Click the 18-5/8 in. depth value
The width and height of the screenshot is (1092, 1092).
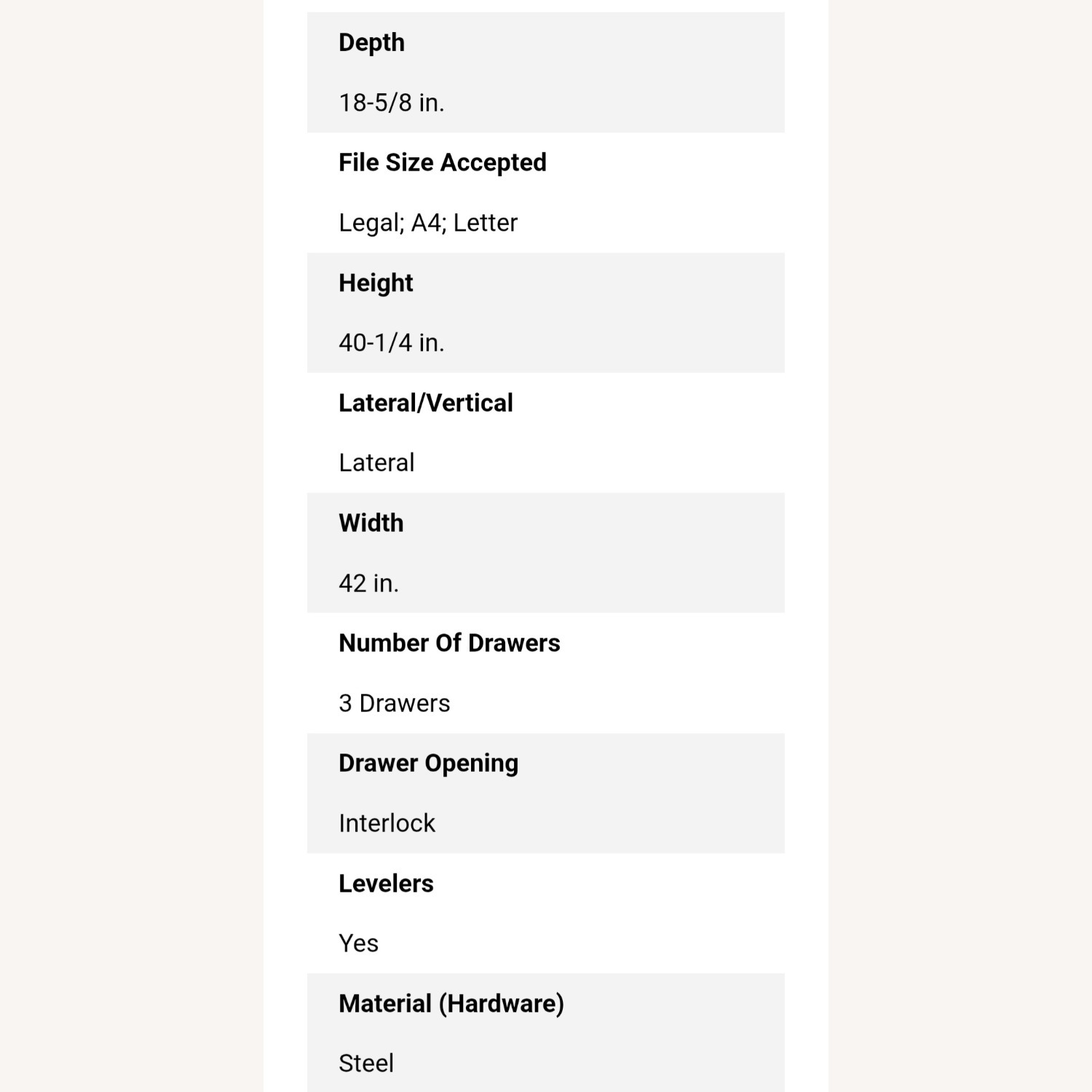tap(392, 103)
